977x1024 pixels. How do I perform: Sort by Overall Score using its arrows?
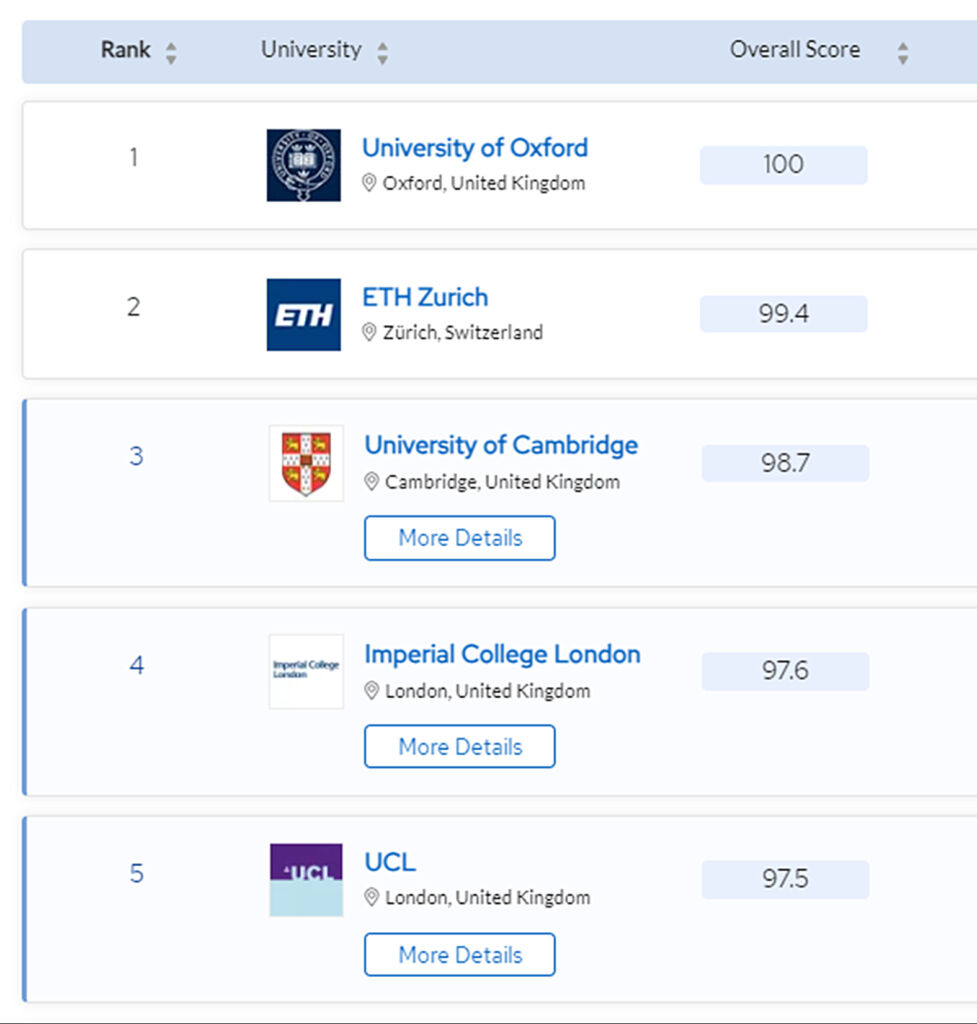[x=903, y=54]
